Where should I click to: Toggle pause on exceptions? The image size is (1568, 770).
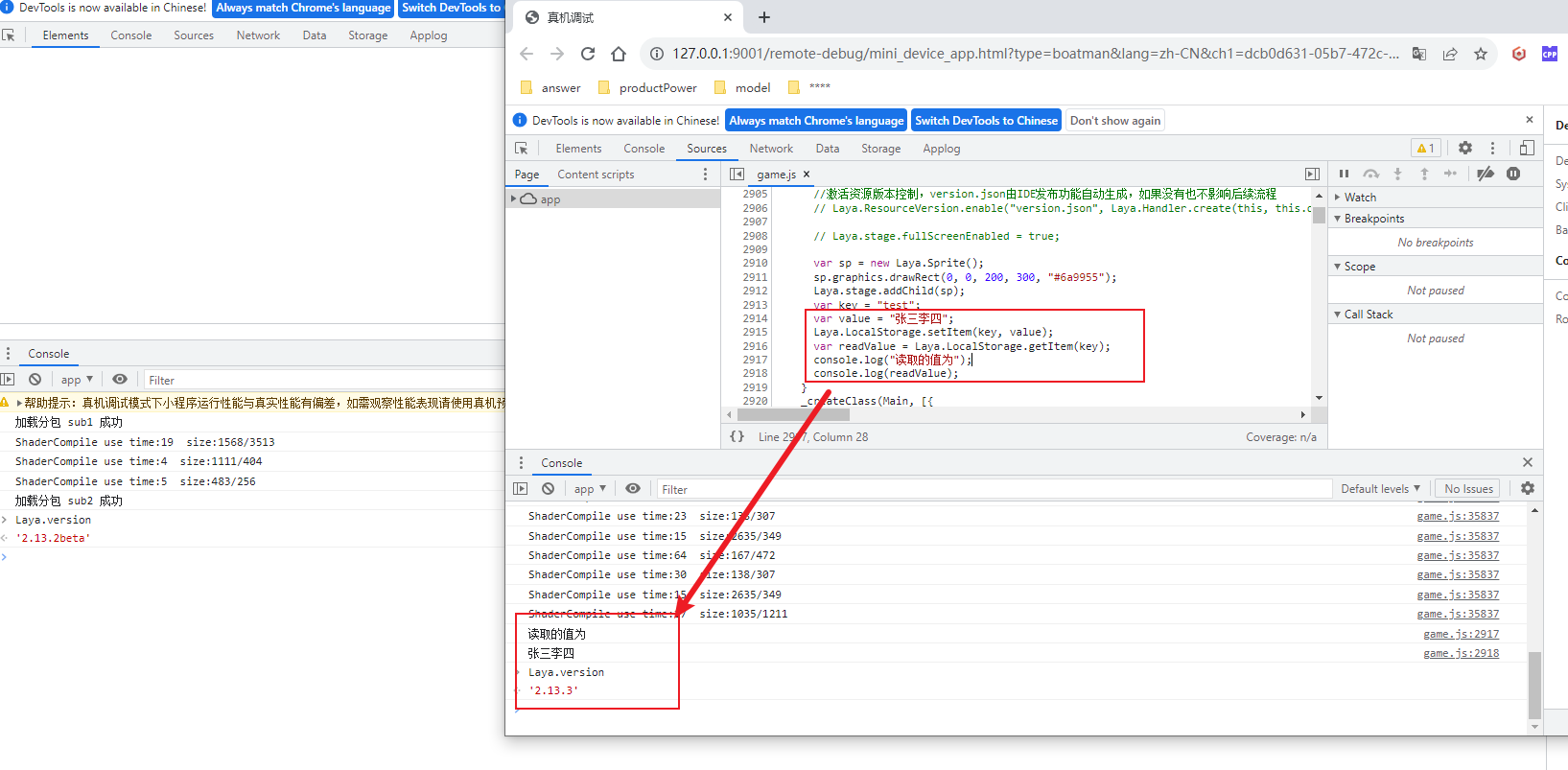point(1513,174)
